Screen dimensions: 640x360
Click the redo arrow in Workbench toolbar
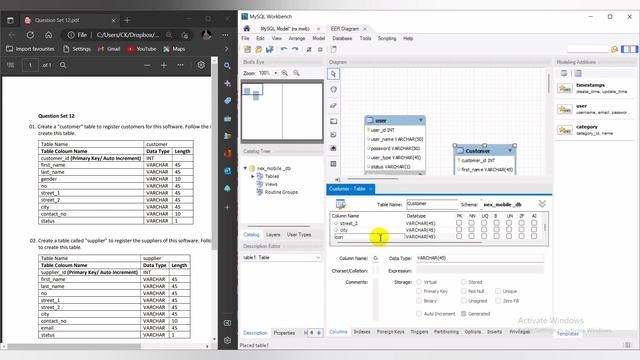click(x=295, y=49)
